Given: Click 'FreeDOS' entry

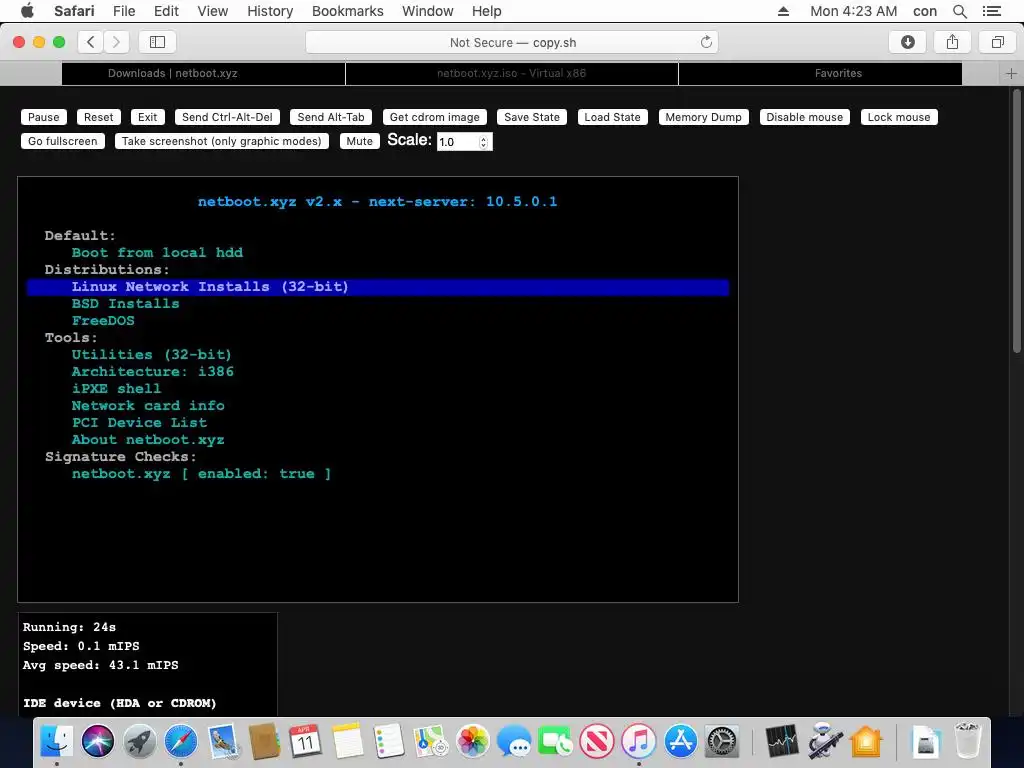Looking at the screenshot, I should tap(103, 321).
